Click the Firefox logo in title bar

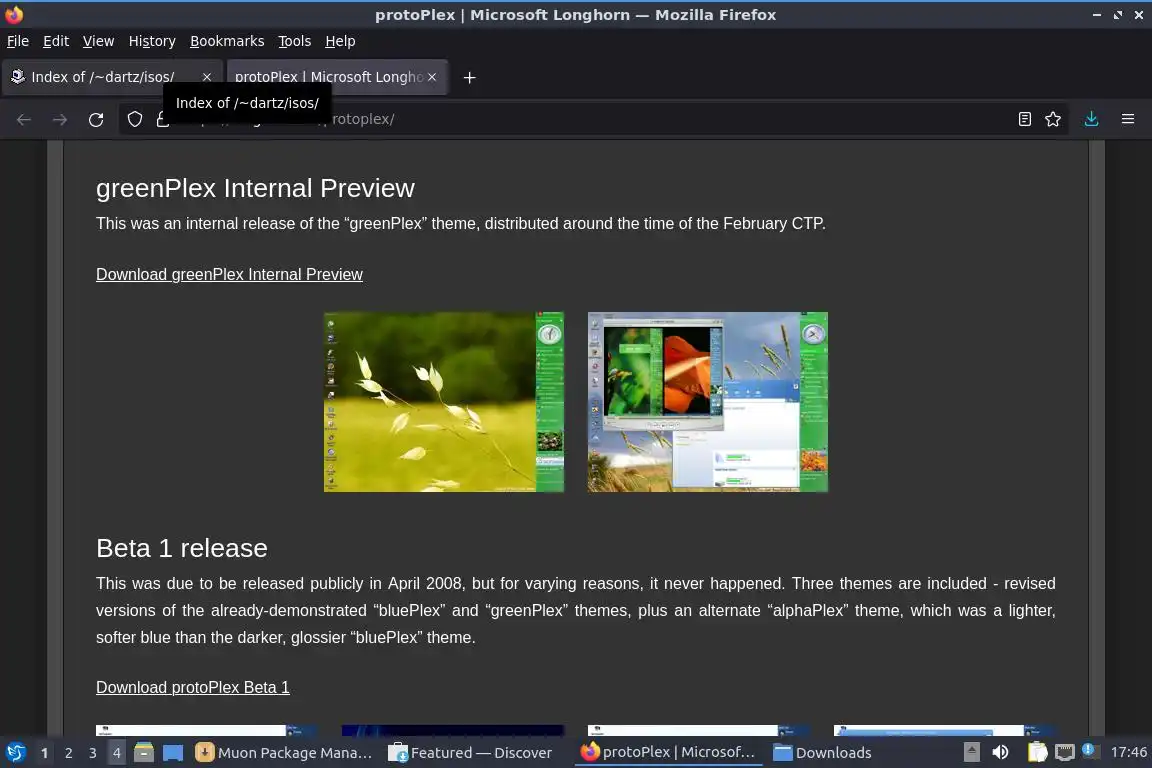[x=14, y=15]
